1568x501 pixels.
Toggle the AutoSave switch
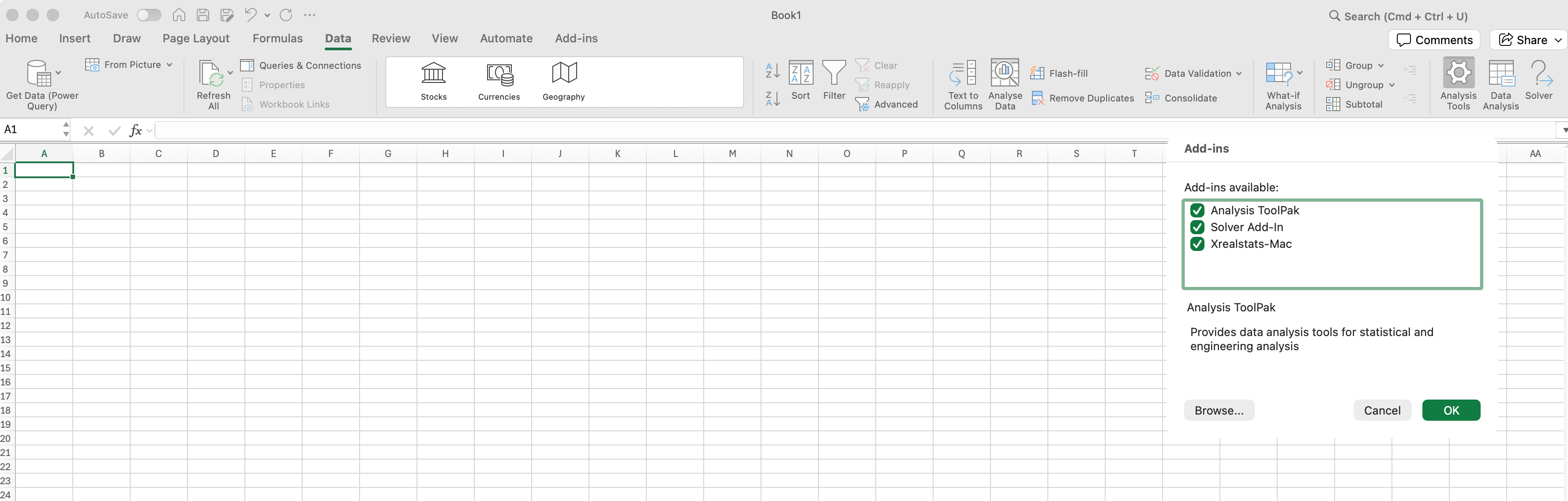149,15
